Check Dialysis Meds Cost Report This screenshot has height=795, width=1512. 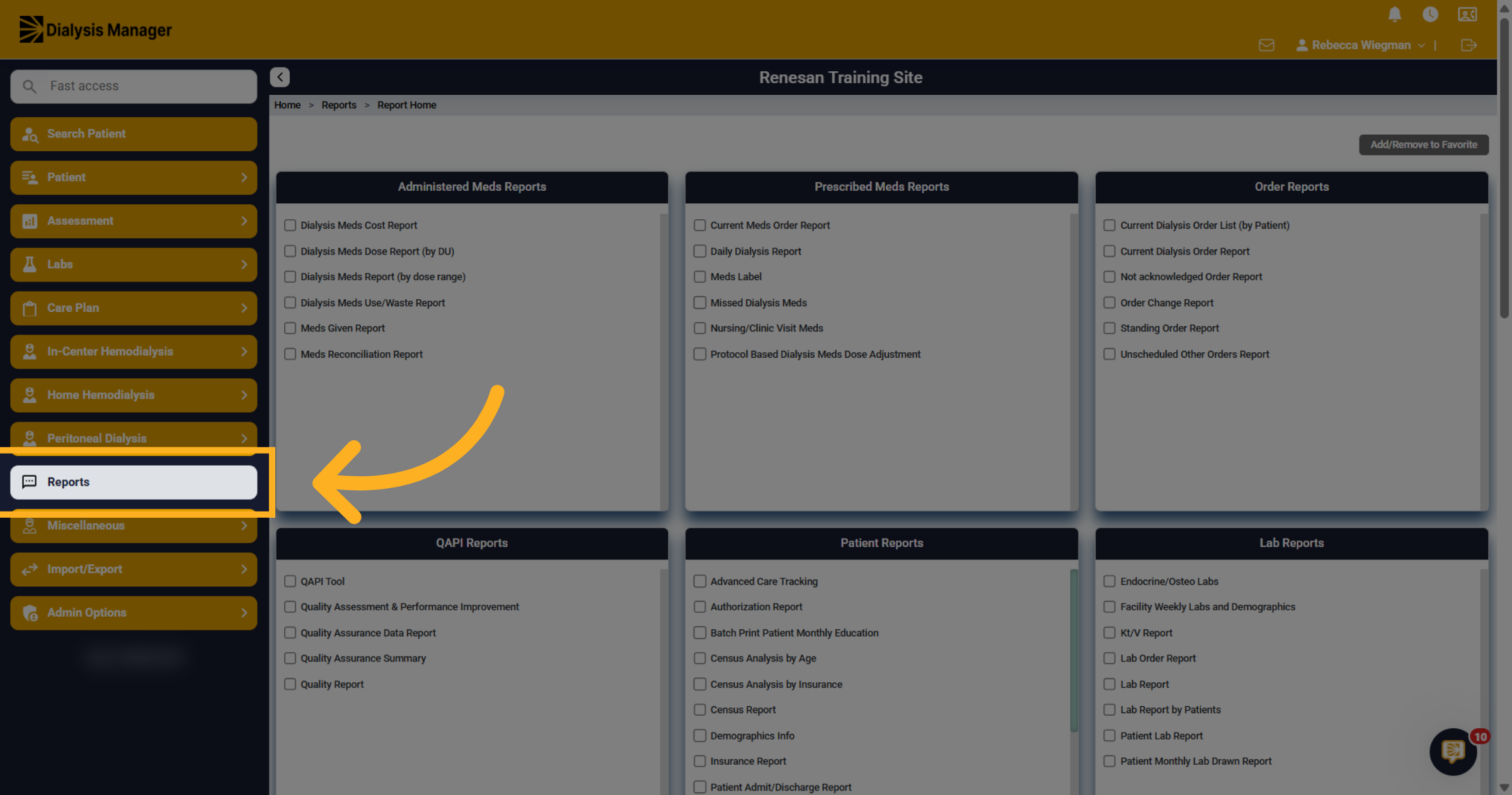(290, 226)
